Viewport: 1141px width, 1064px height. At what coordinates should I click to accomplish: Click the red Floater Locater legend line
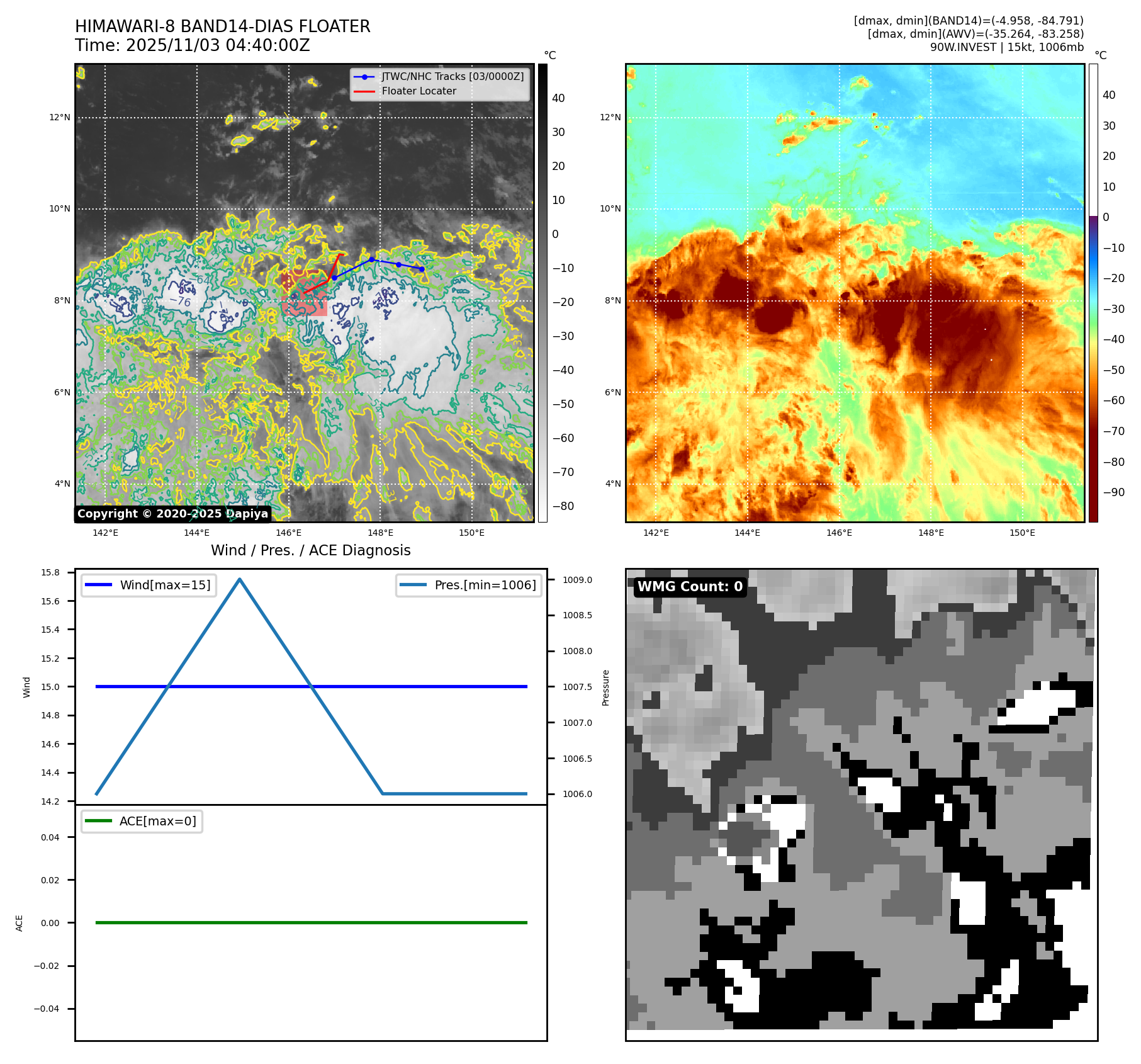[x=364, y=91]
